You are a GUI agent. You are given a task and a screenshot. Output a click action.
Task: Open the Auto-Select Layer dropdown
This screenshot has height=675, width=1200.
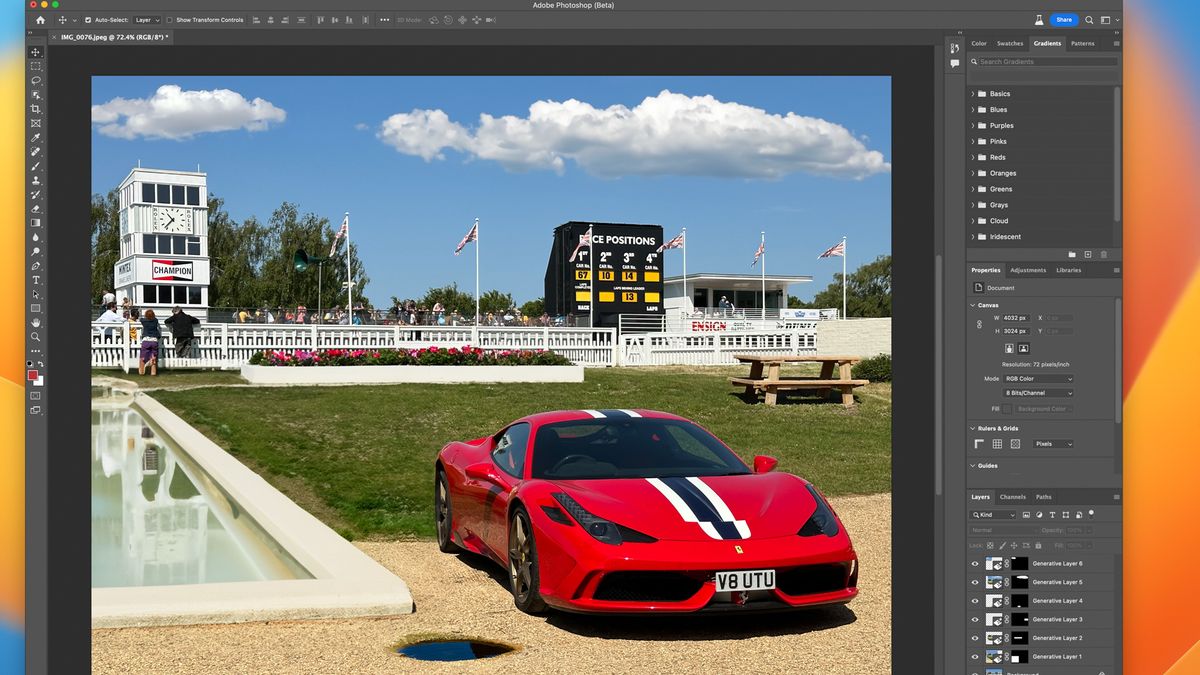coord(147,20)
